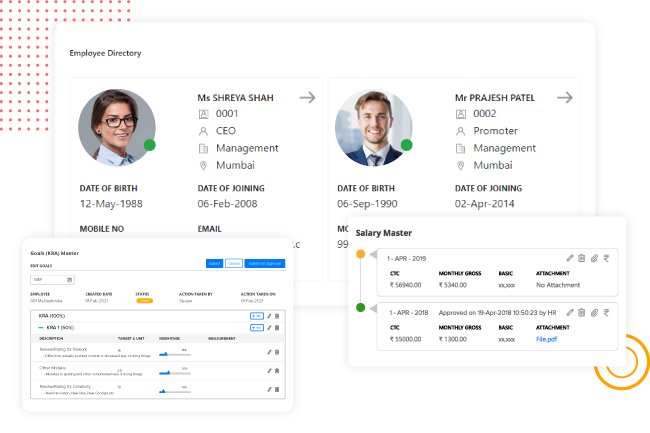Delete the 1-APR-2018 salary entry
Viewport: 650px width, 433px height.
pyautogui.click(x=582, y=312)
